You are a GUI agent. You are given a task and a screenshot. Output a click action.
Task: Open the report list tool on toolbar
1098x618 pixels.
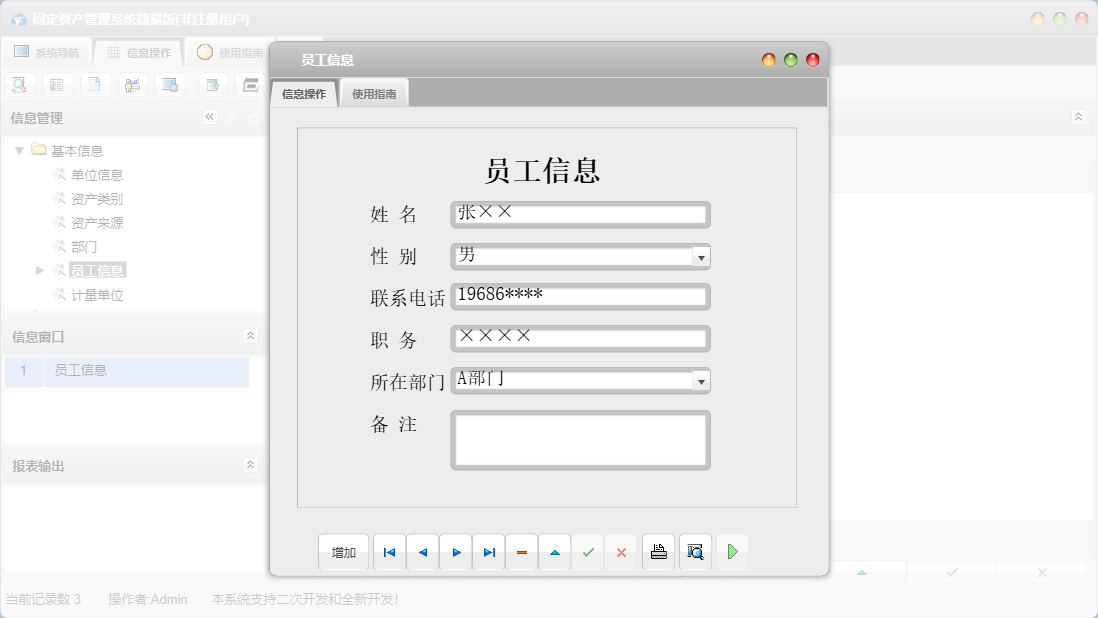pos(57,84)
